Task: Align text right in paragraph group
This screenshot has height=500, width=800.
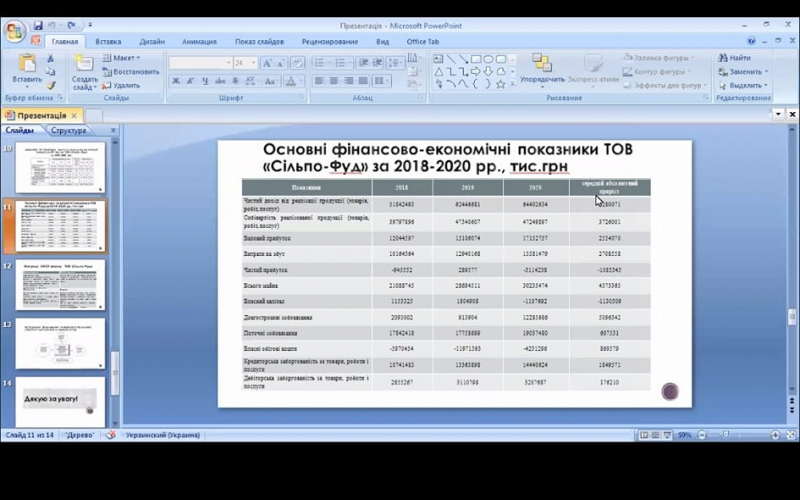Action: coord(348,81)
